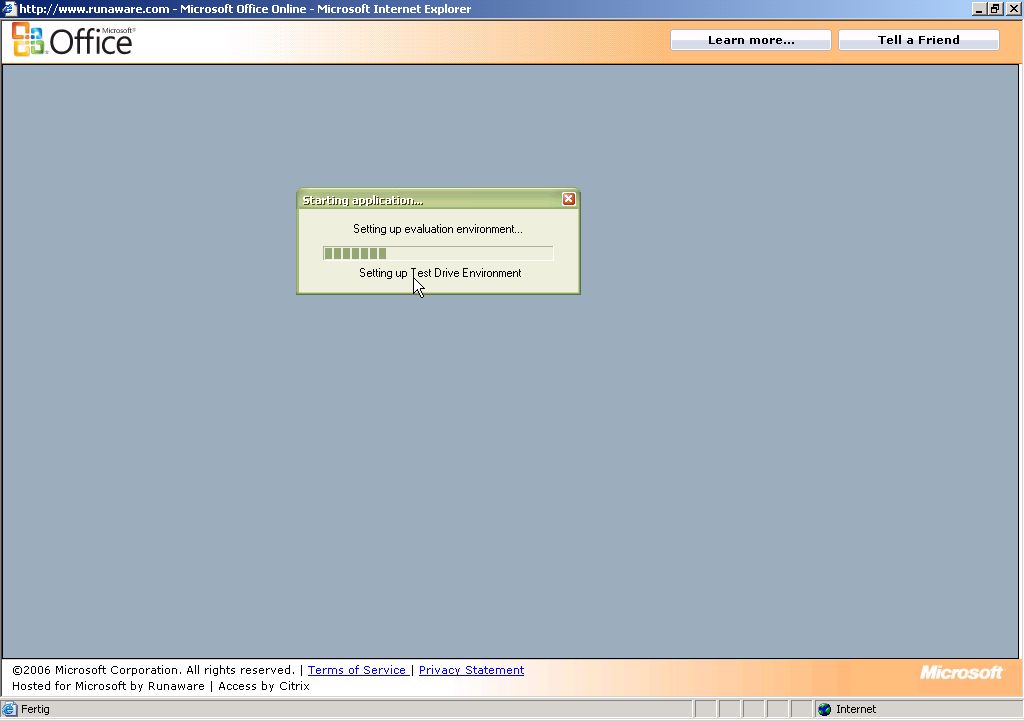Minimize the Internet Explorer window
The width and height of the screenshot is (1024, 722).
979,9
